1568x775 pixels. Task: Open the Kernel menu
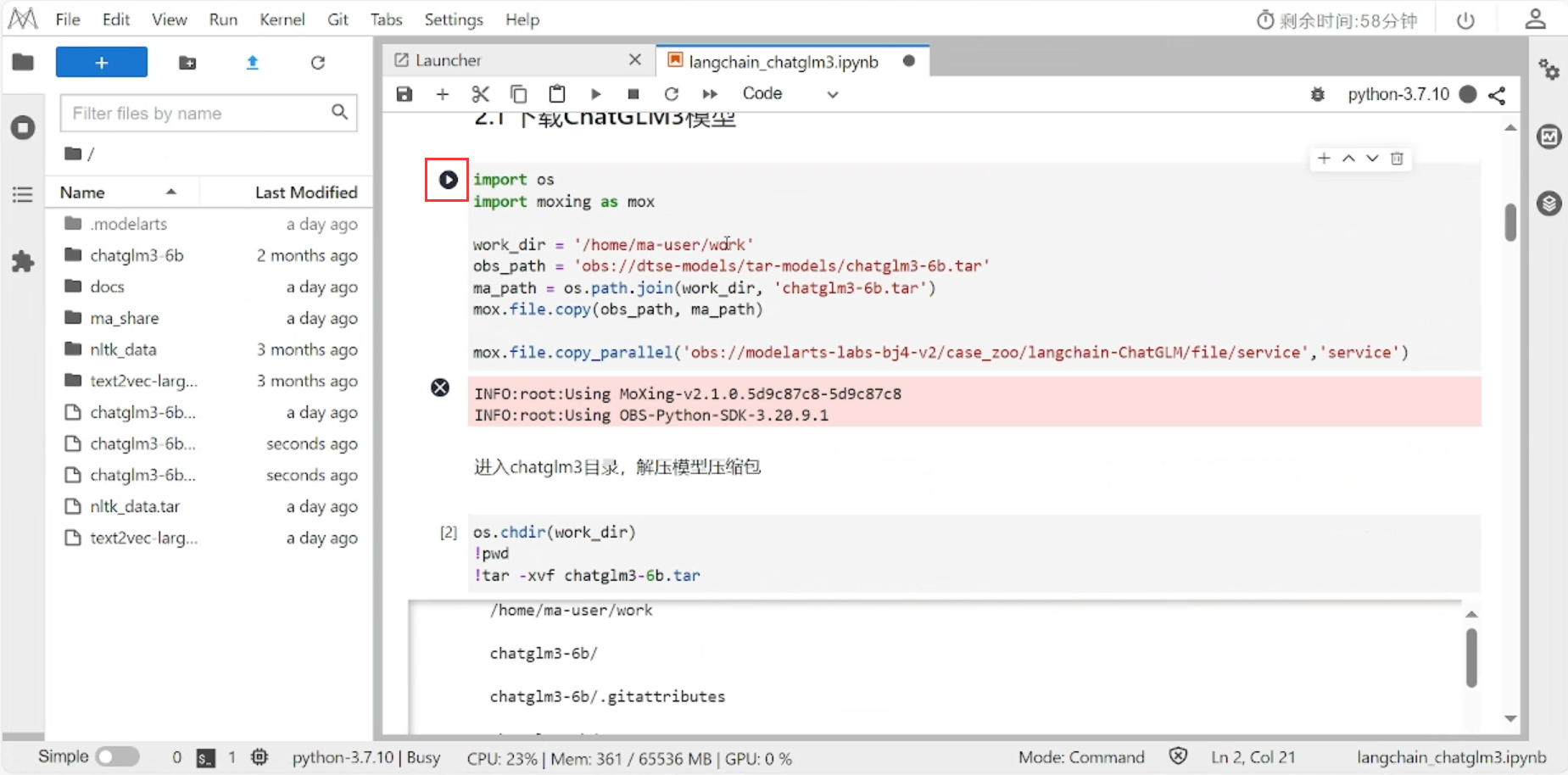pos(282,20)
